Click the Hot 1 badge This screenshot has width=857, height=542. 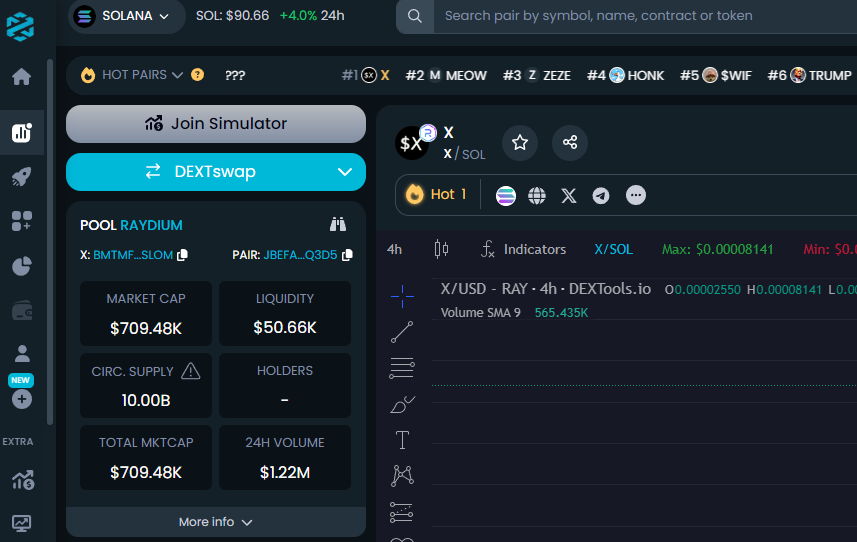(x=436, y=195)
